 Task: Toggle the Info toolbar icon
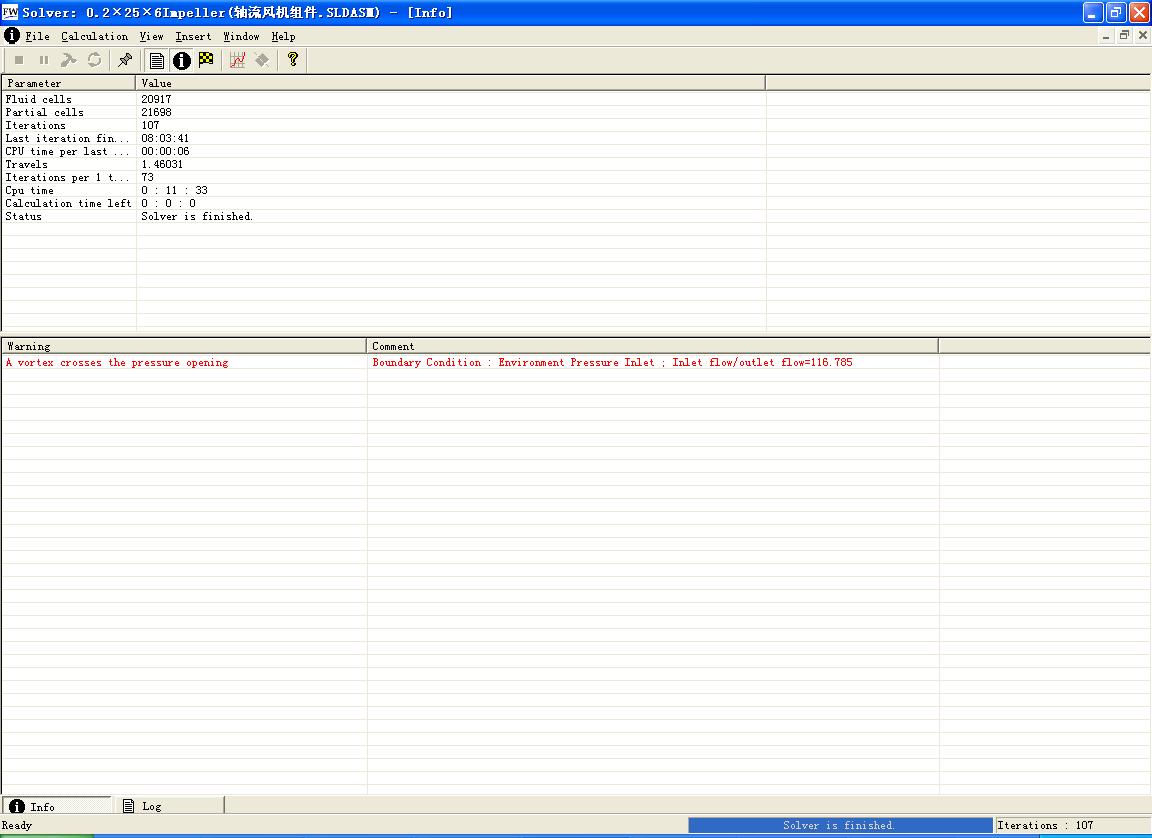pyautogui.click(x=181, y=60)
